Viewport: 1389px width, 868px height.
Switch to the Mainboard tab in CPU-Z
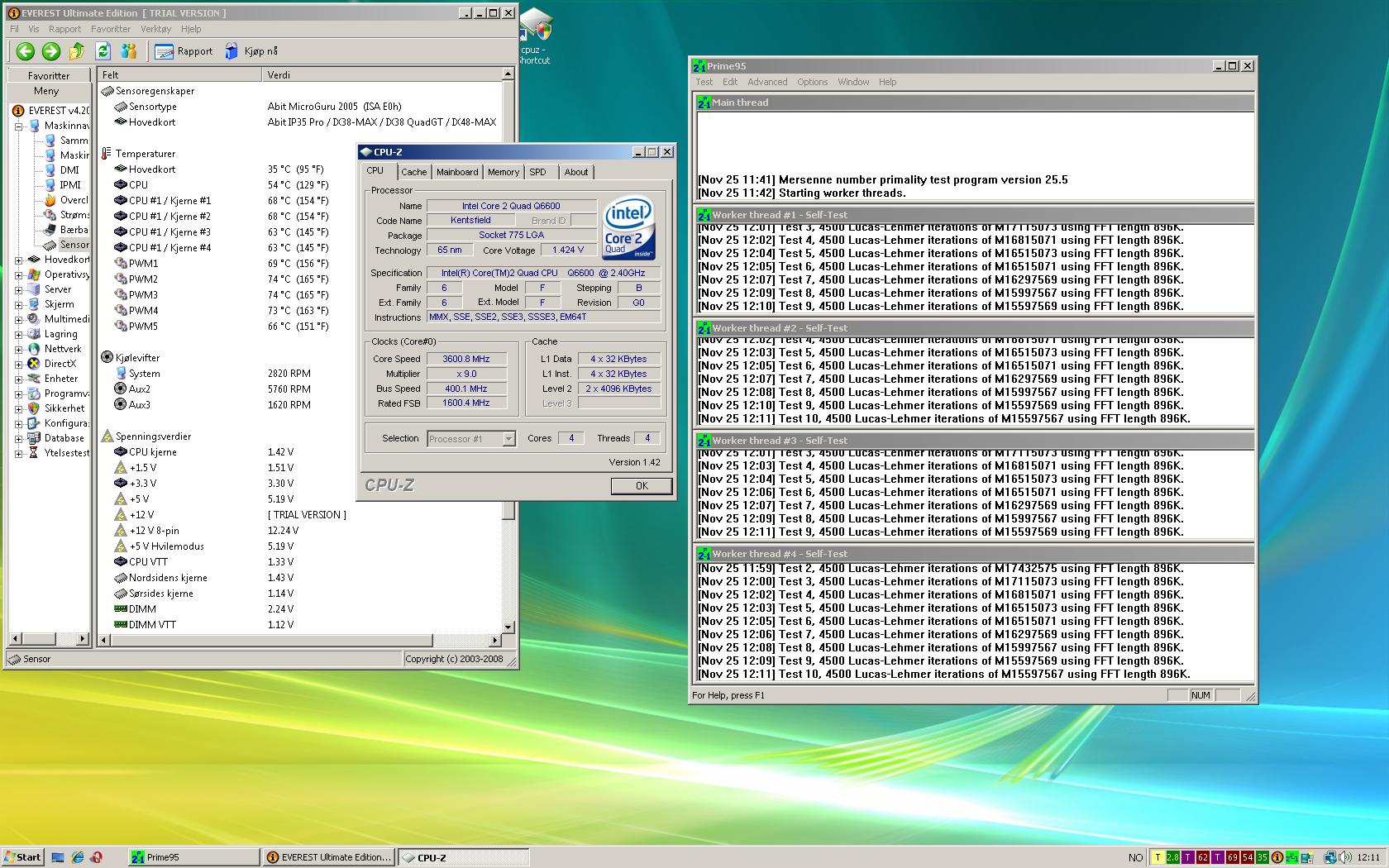coord(457,172)
